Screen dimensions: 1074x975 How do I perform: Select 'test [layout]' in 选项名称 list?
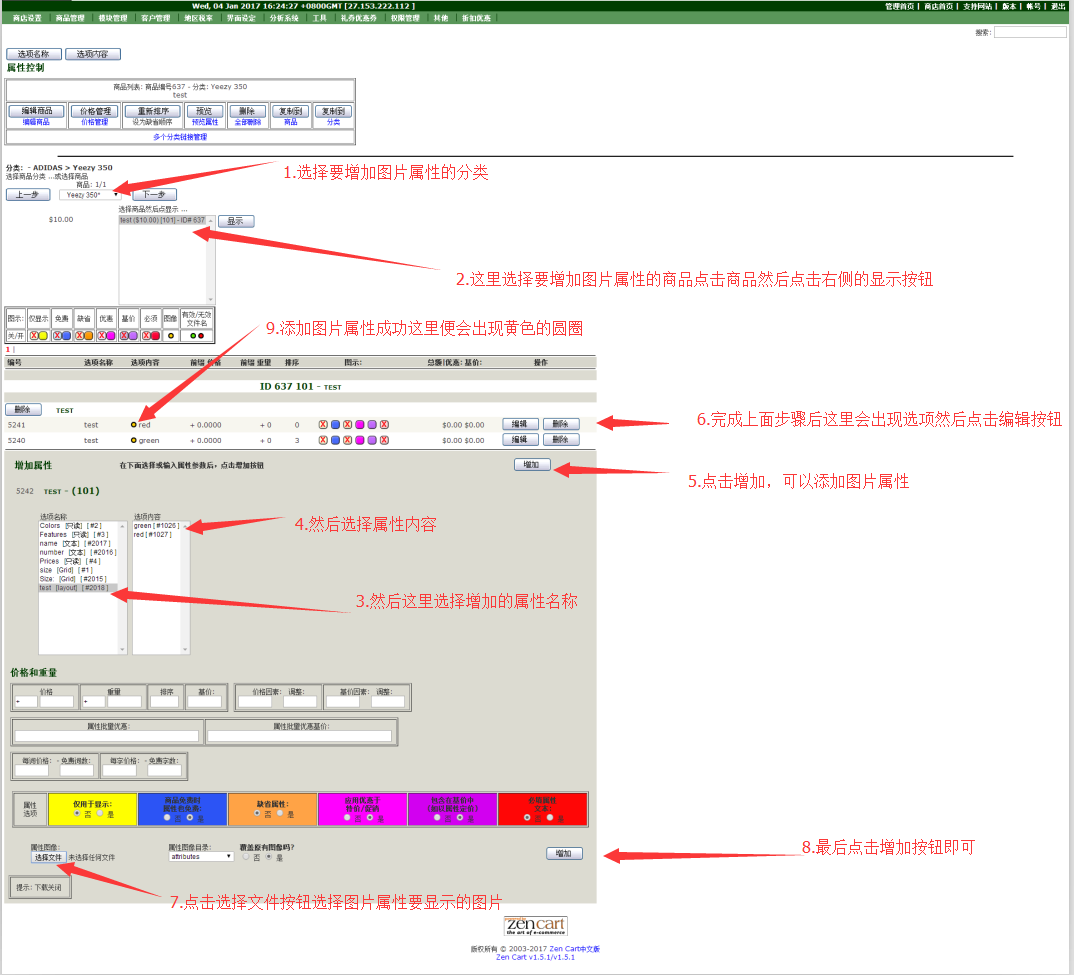click(x=77, y=588)
